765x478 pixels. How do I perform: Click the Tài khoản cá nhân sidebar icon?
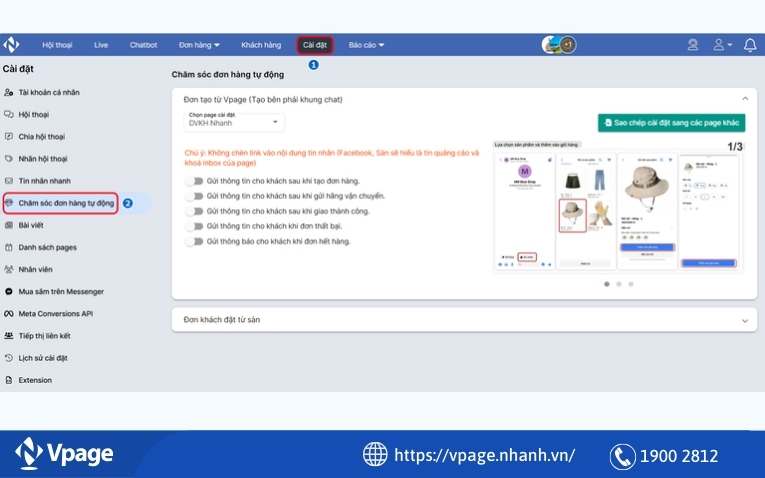(x=9, y=92)
